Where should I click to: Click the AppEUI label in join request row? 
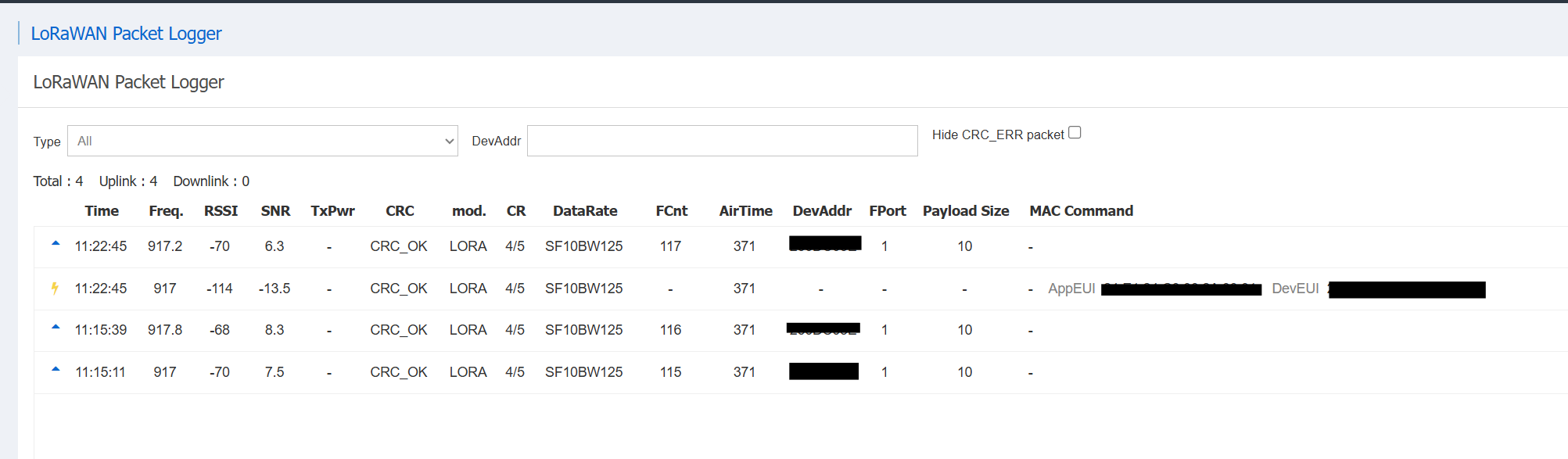click(x=1071, y=289)
